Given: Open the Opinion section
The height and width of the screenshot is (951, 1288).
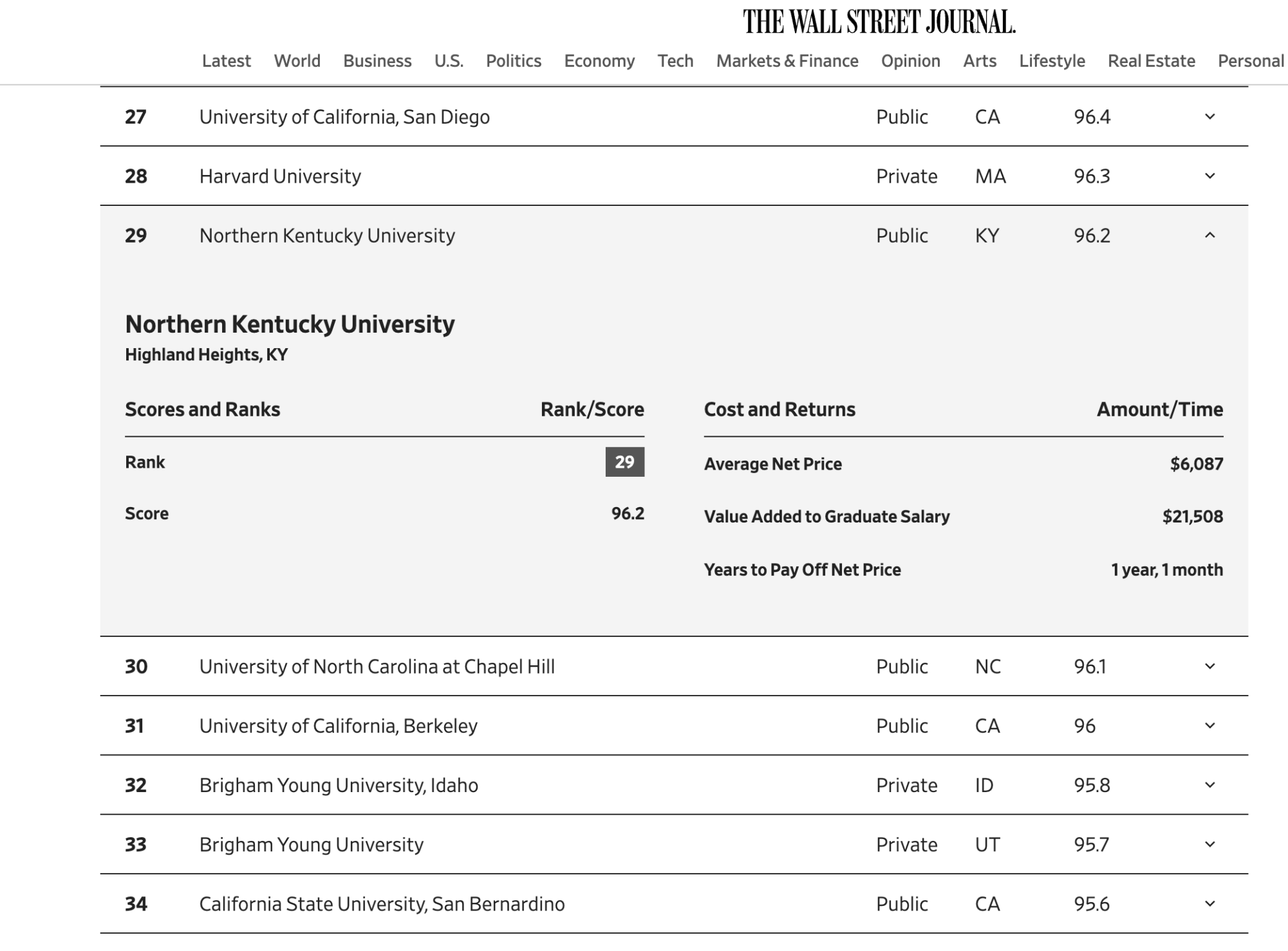Looking at the screenshot, I should tap(910, 61).
